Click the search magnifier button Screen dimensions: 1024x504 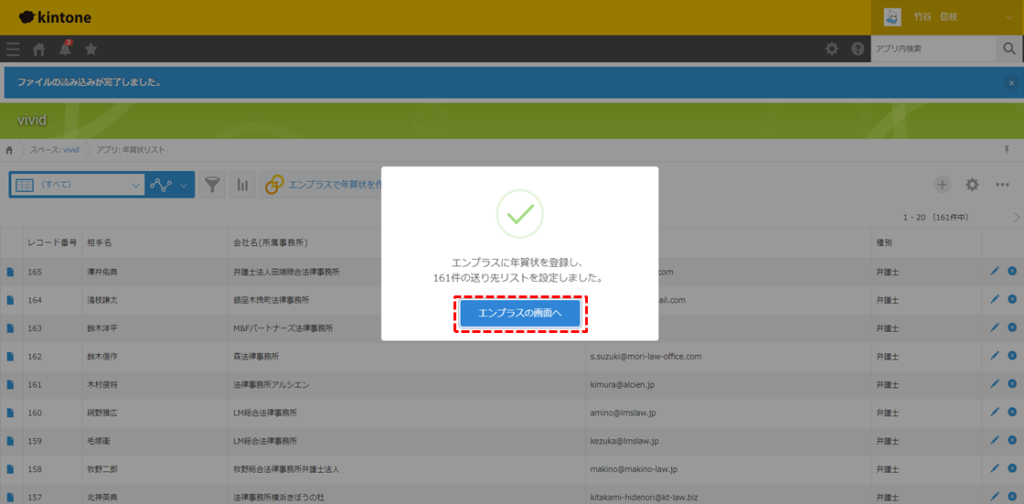click(1009, 49)
